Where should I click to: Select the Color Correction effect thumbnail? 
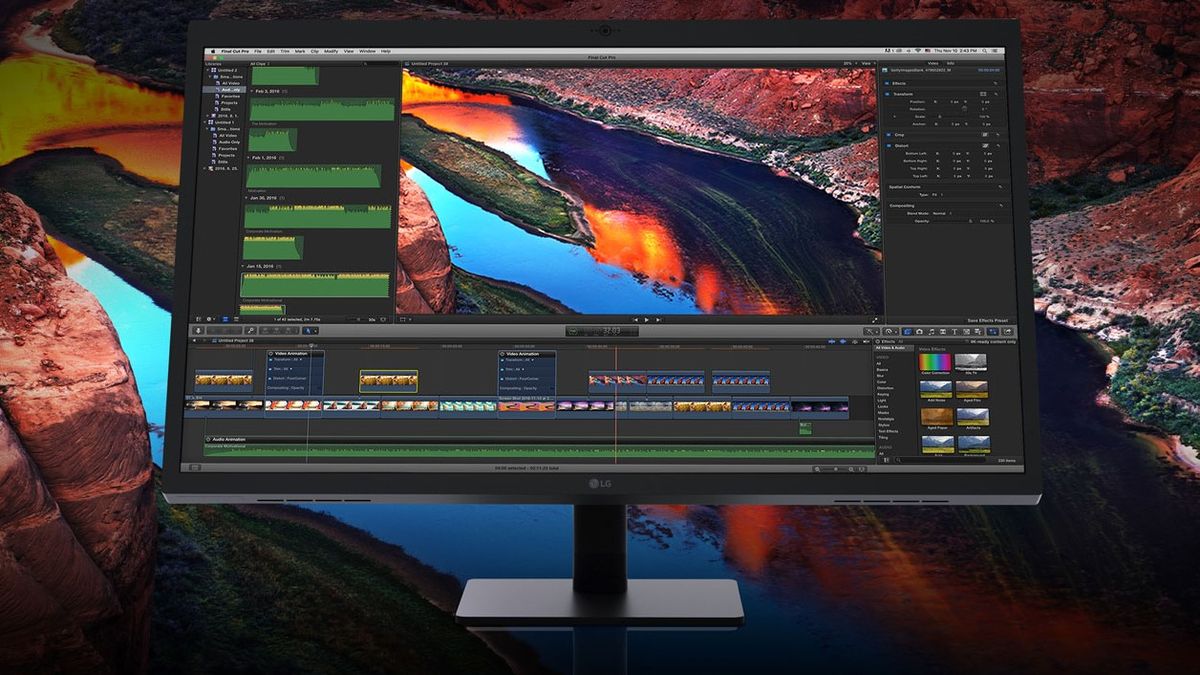(x=935, y=362)
